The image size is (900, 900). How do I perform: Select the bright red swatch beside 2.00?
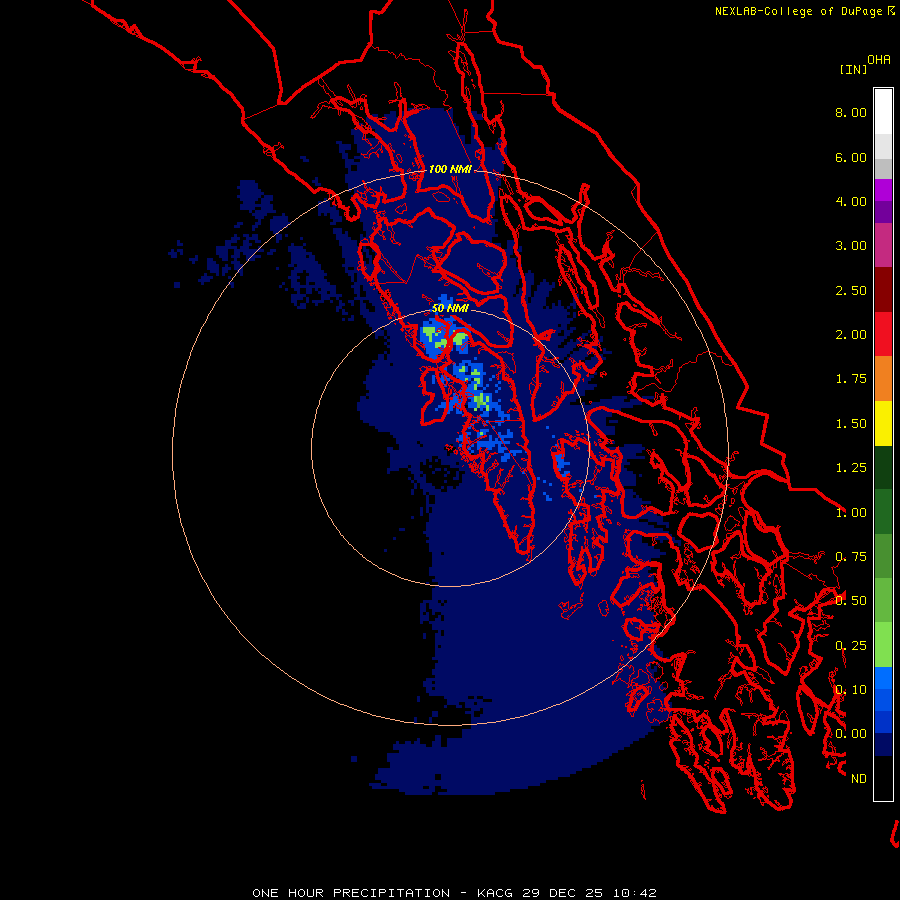pos(883,334)
